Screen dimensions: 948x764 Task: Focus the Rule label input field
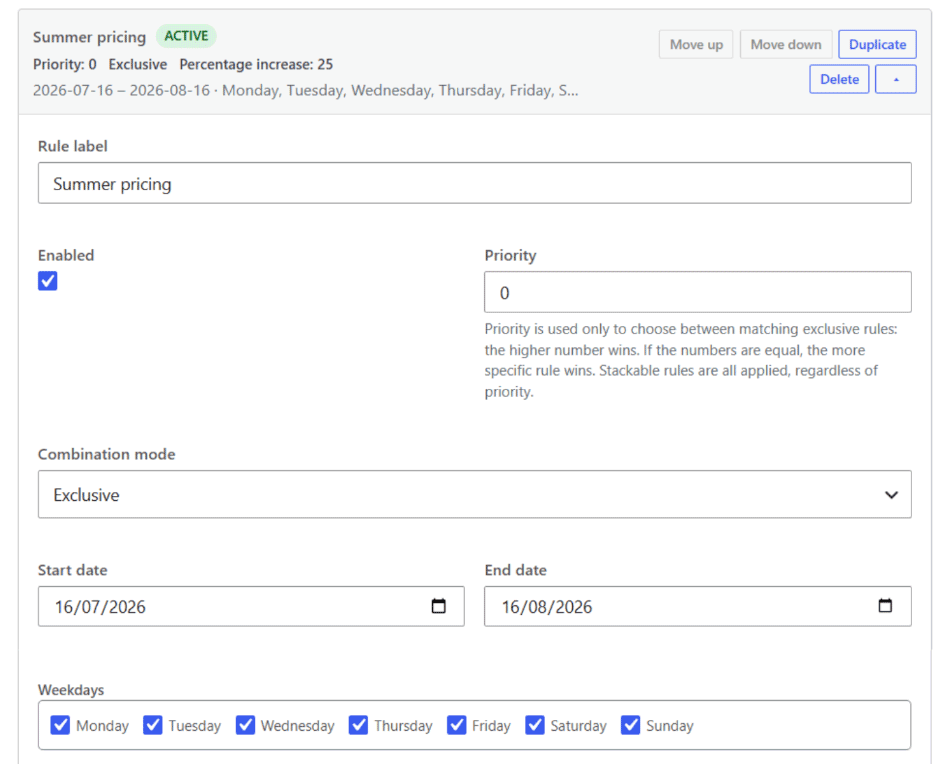475,183
